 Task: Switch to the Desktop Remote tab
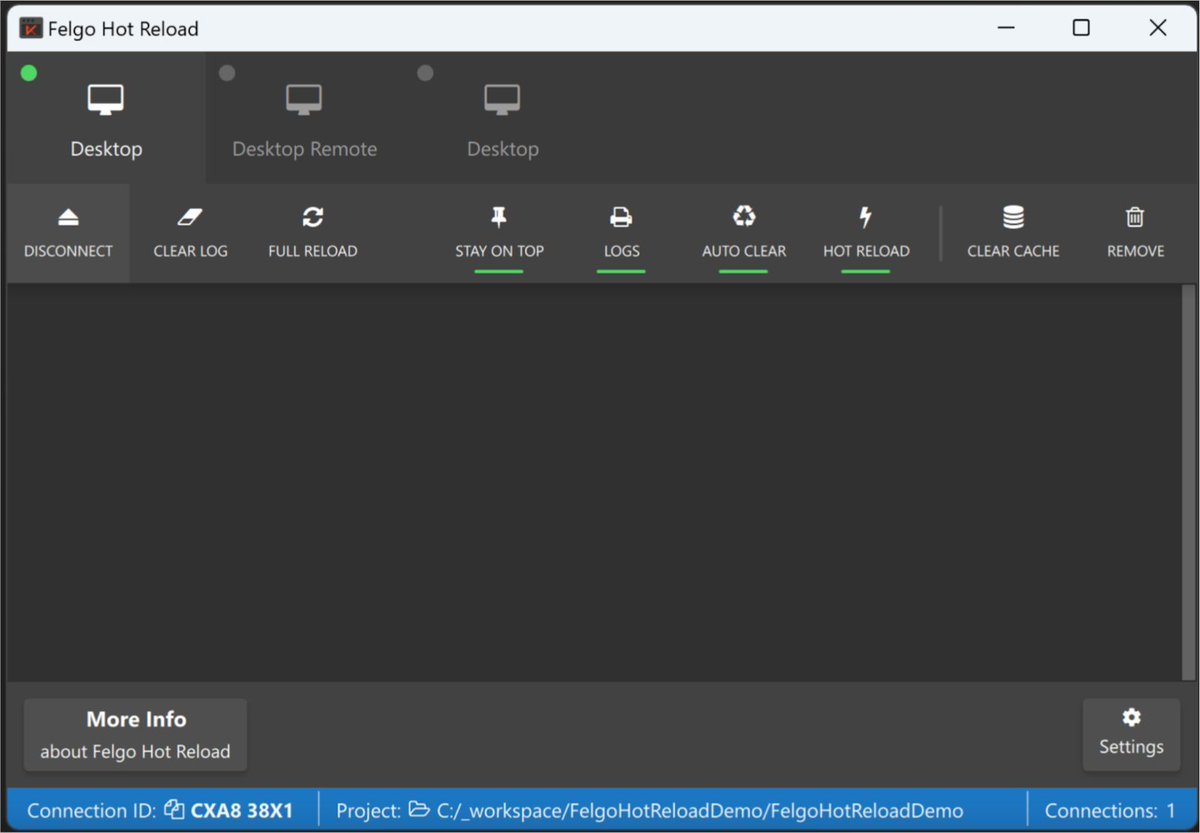pos(304,118)
